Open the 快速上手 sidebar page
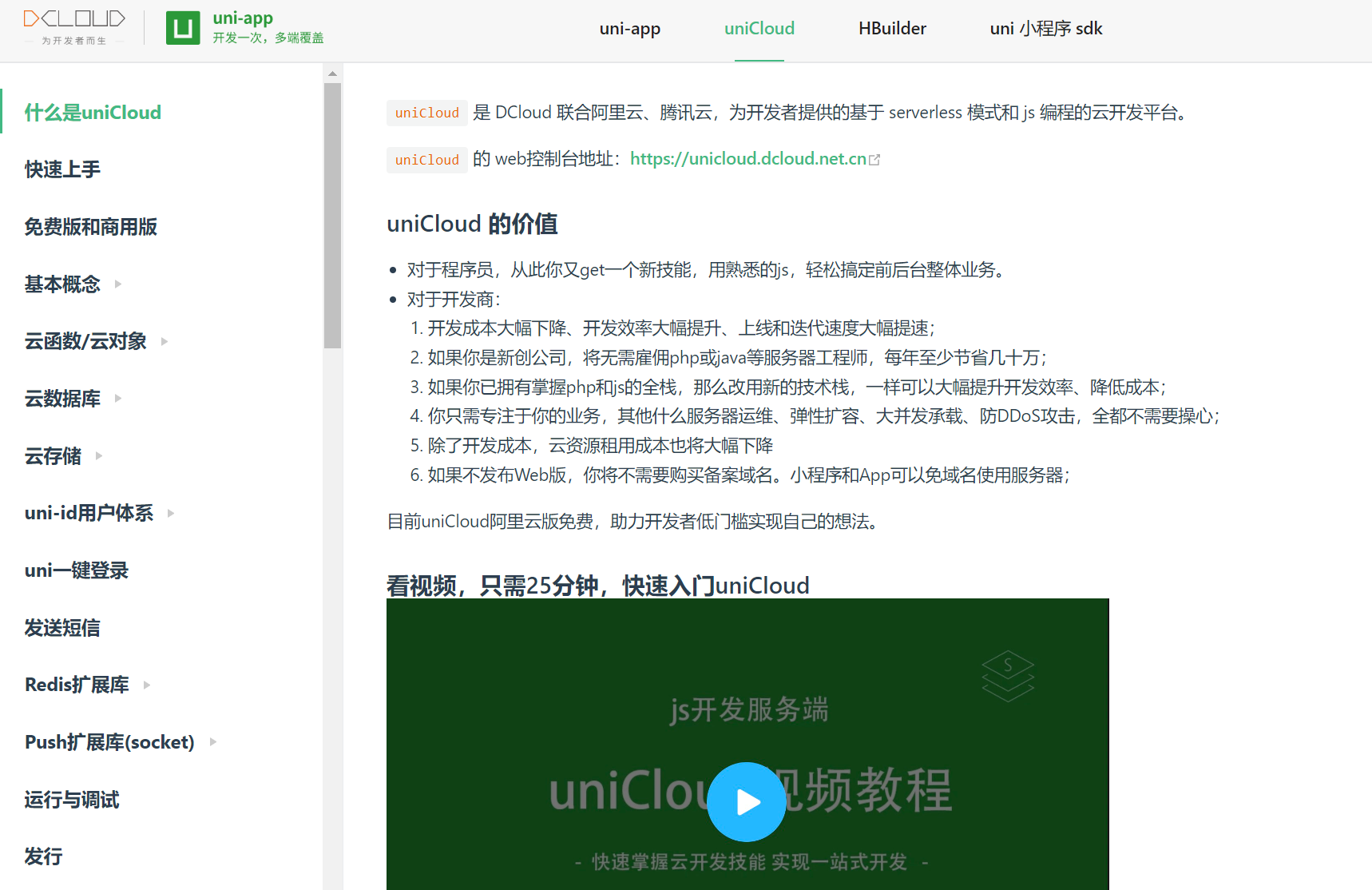Image resolution: width=1372 pixels, height=890 pixels. (62, 169)
